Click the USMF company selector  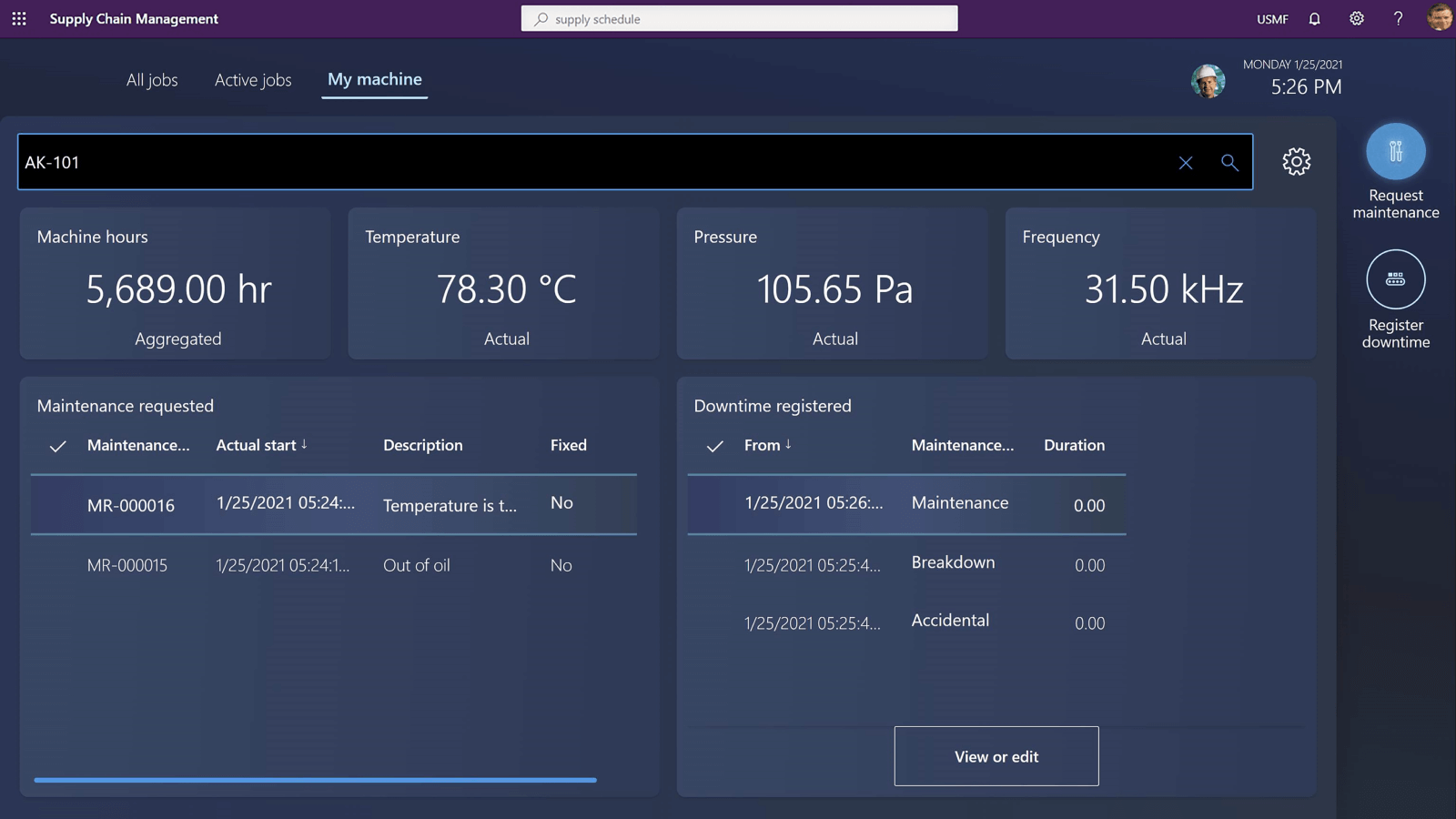(x=1271, y=18)
